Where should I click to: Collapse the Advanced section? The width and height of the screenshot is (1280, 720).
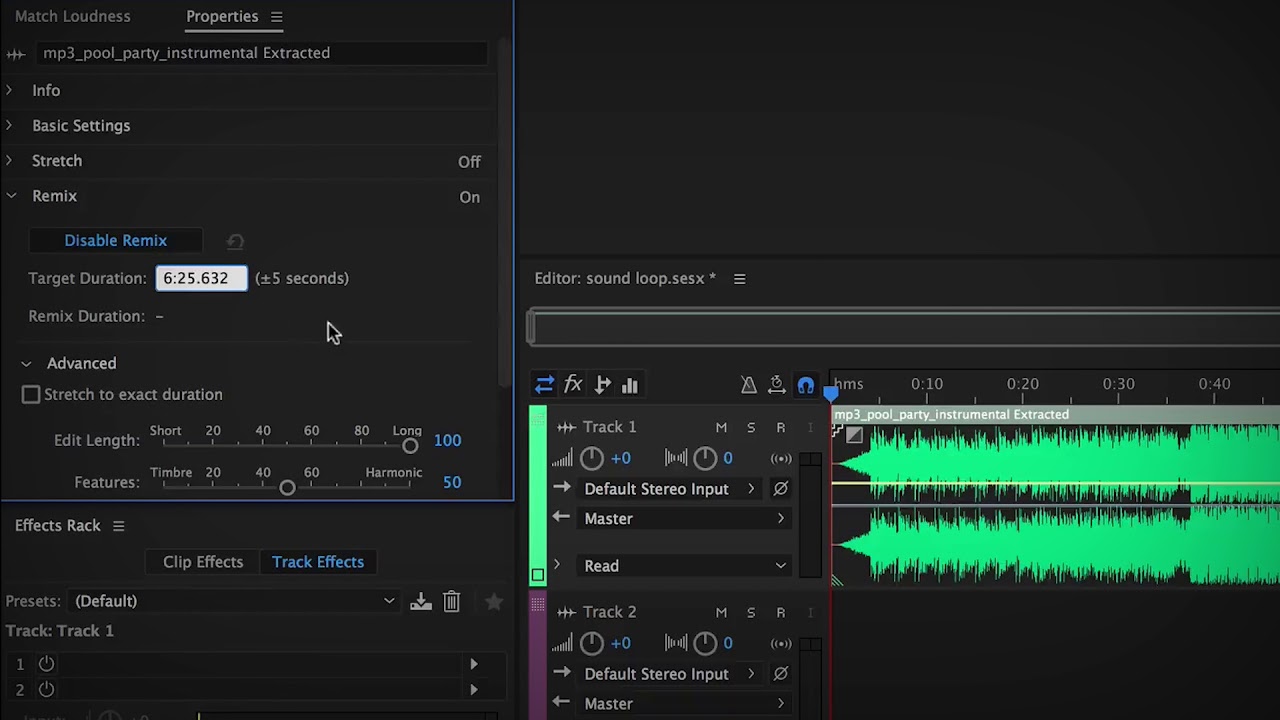tap(26, 364)
